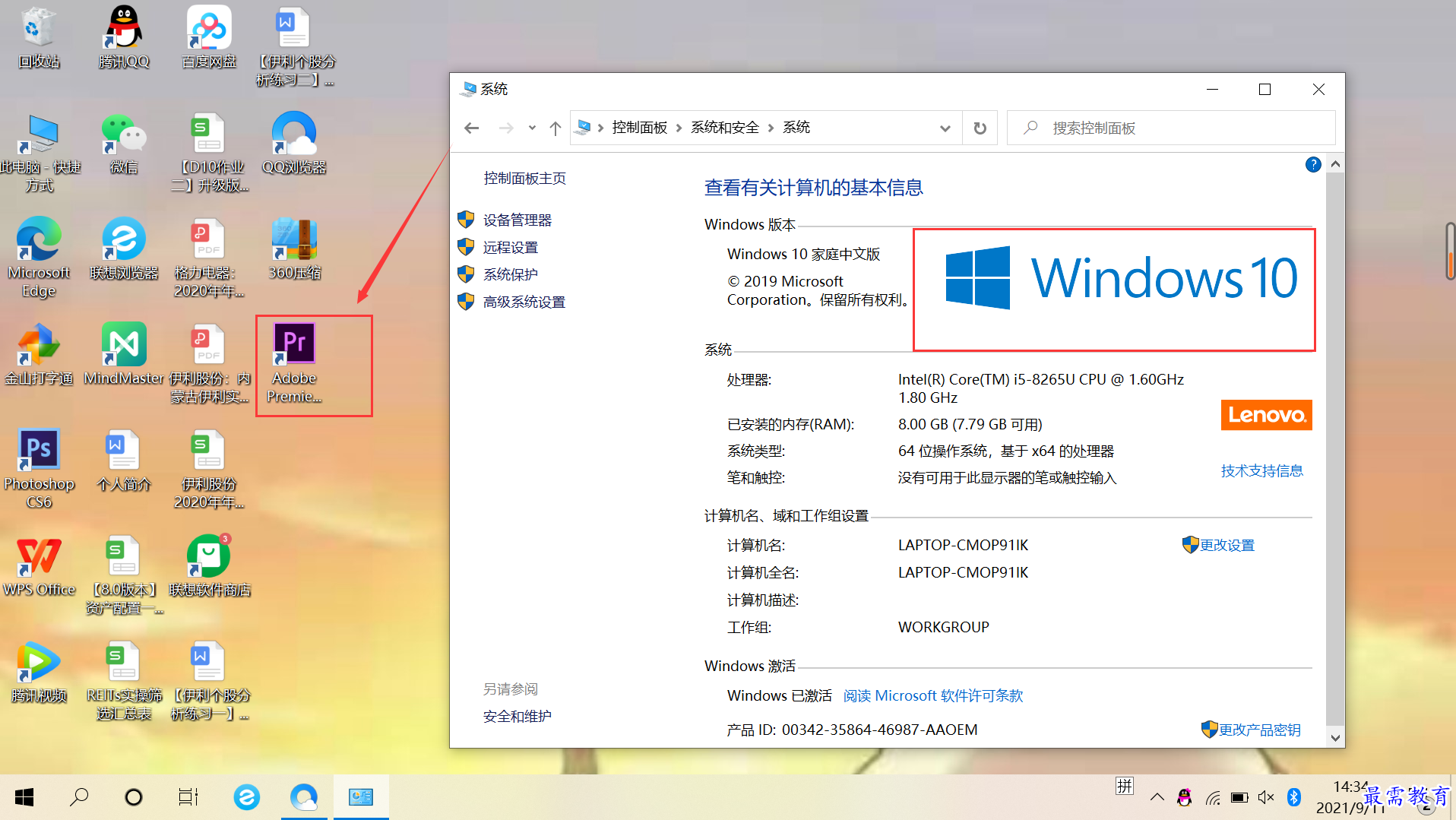The width and height of the screenshot is (1456, 820).
Task: Open WeChat desktop icon
Action: tap(124, 144)
